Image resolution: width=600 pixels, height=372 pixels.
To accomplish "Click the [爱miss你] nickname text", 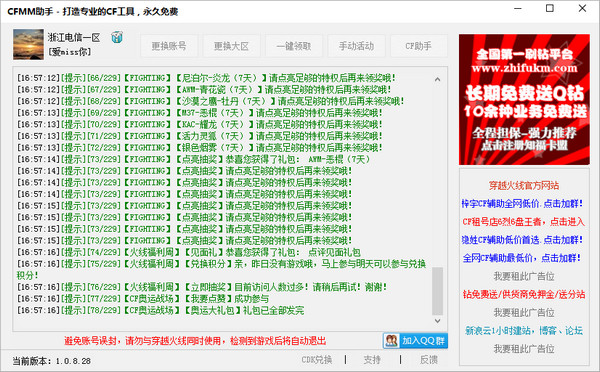I will pyautogui.click(x=69, y=52).
